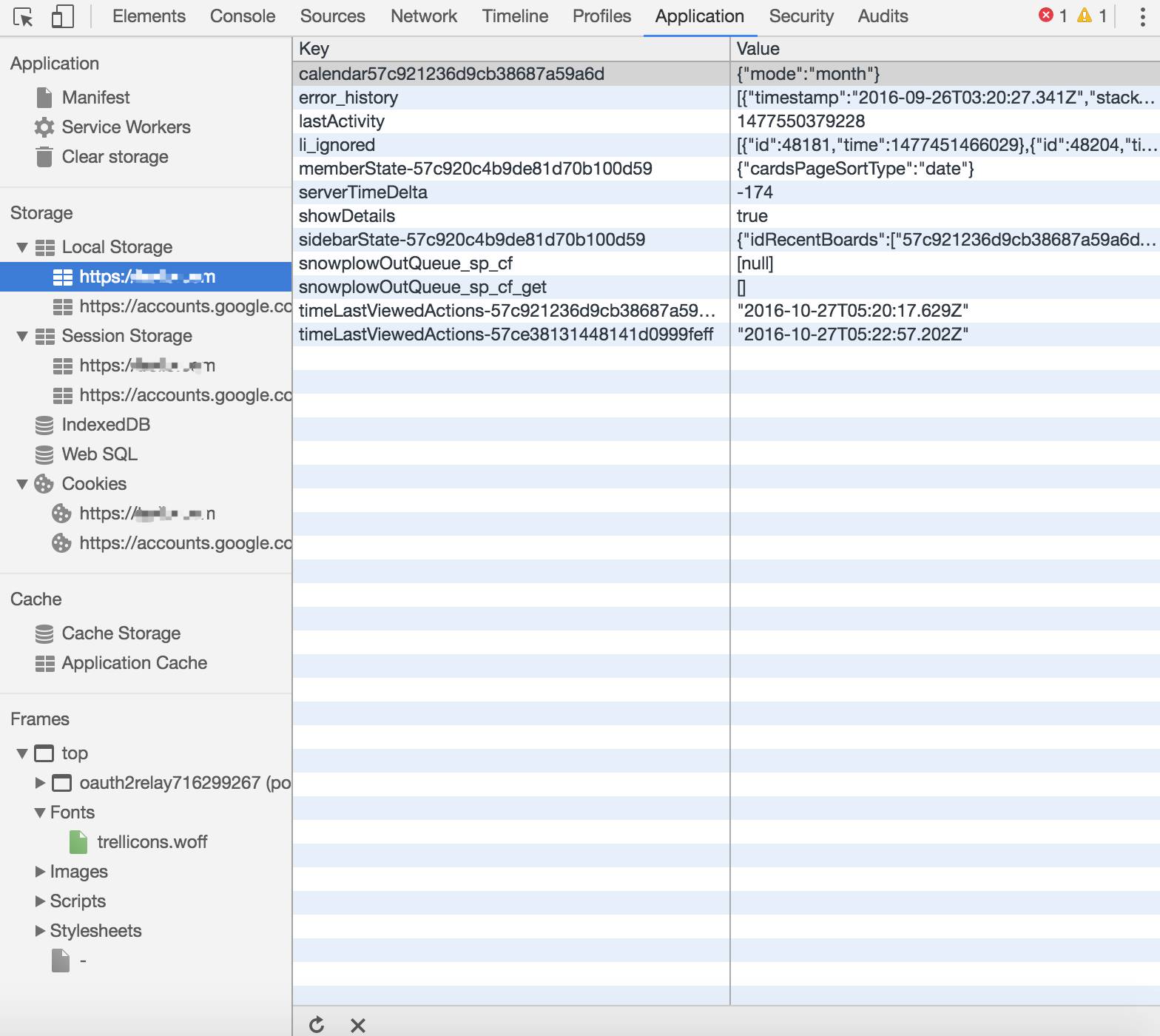Open the Audits tab
The height and width of the screenshot is (1036, 1160).
click(x=883, y=16)
